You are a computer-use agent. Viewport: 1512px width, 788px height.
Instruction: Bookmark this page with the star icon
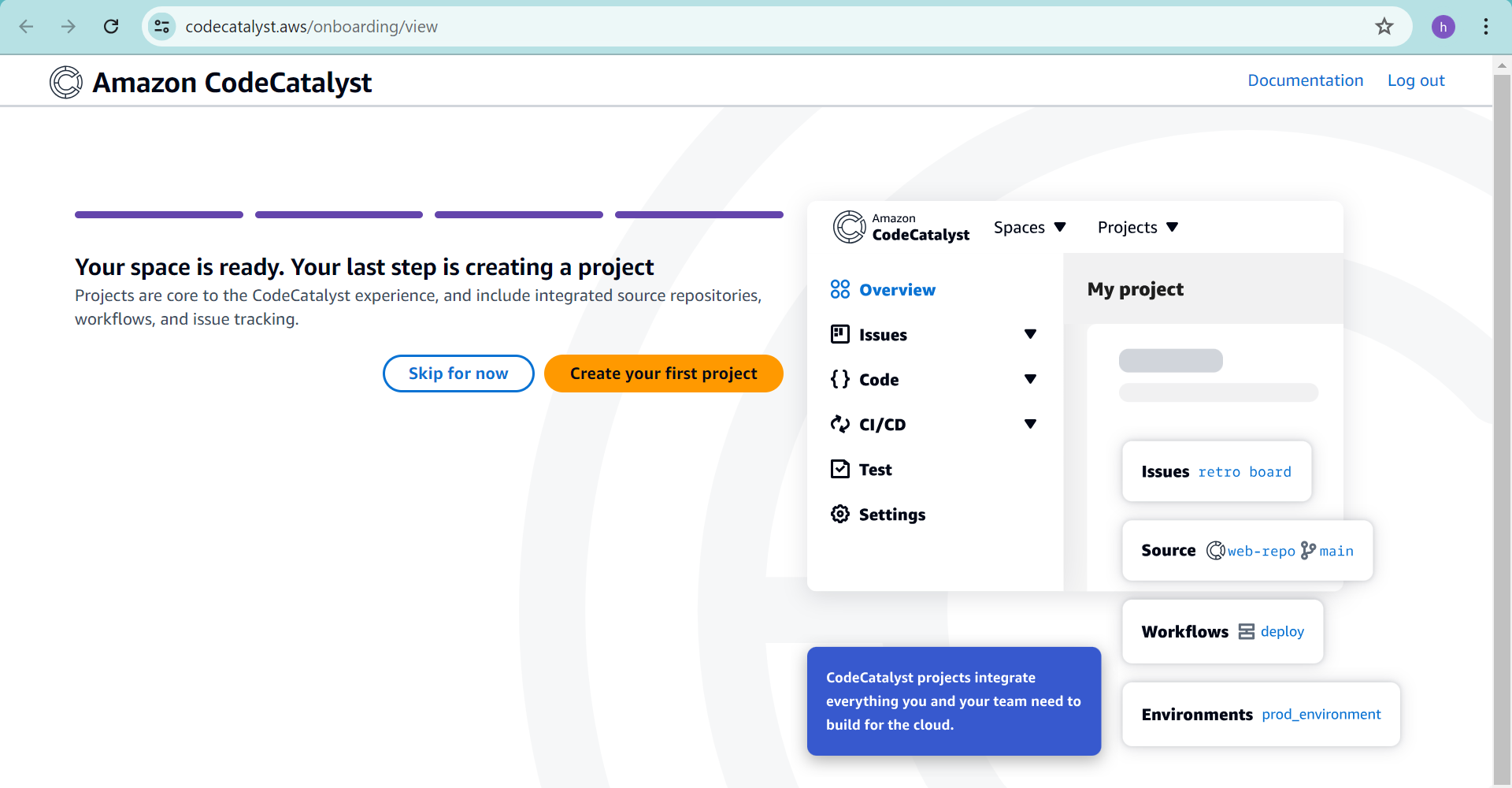point(1384,26)
